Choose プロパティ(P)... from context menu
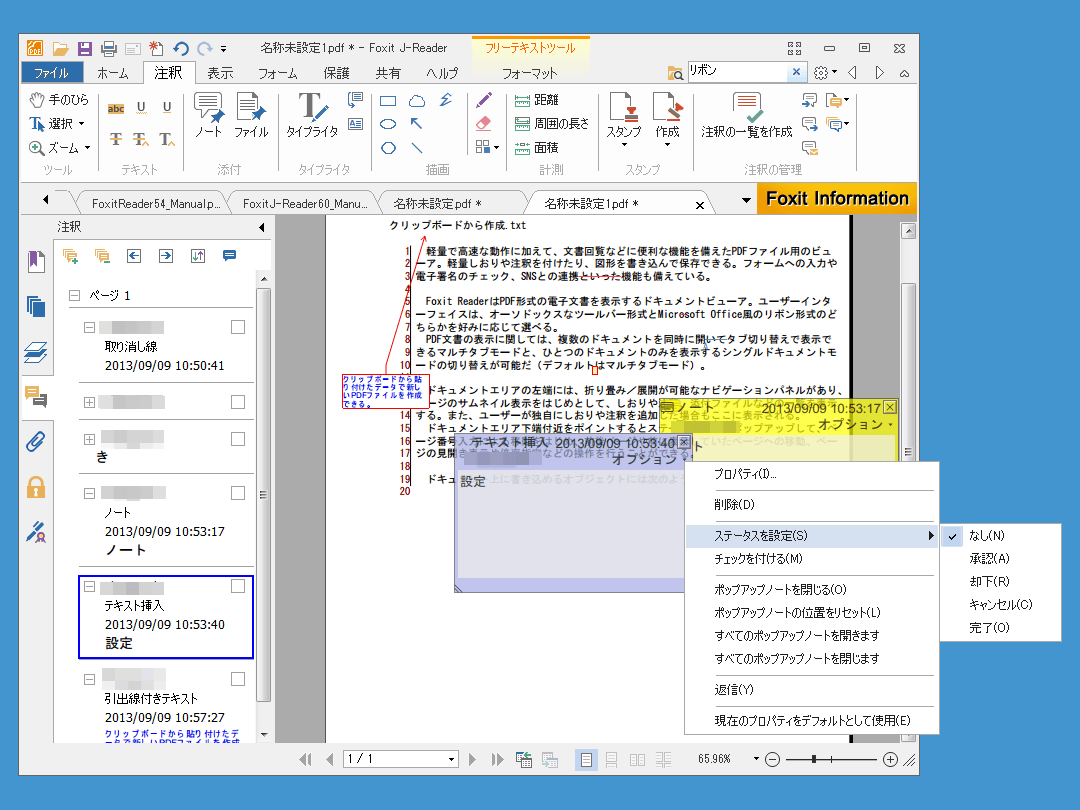The image size is (1080, 810). [745, 474]
